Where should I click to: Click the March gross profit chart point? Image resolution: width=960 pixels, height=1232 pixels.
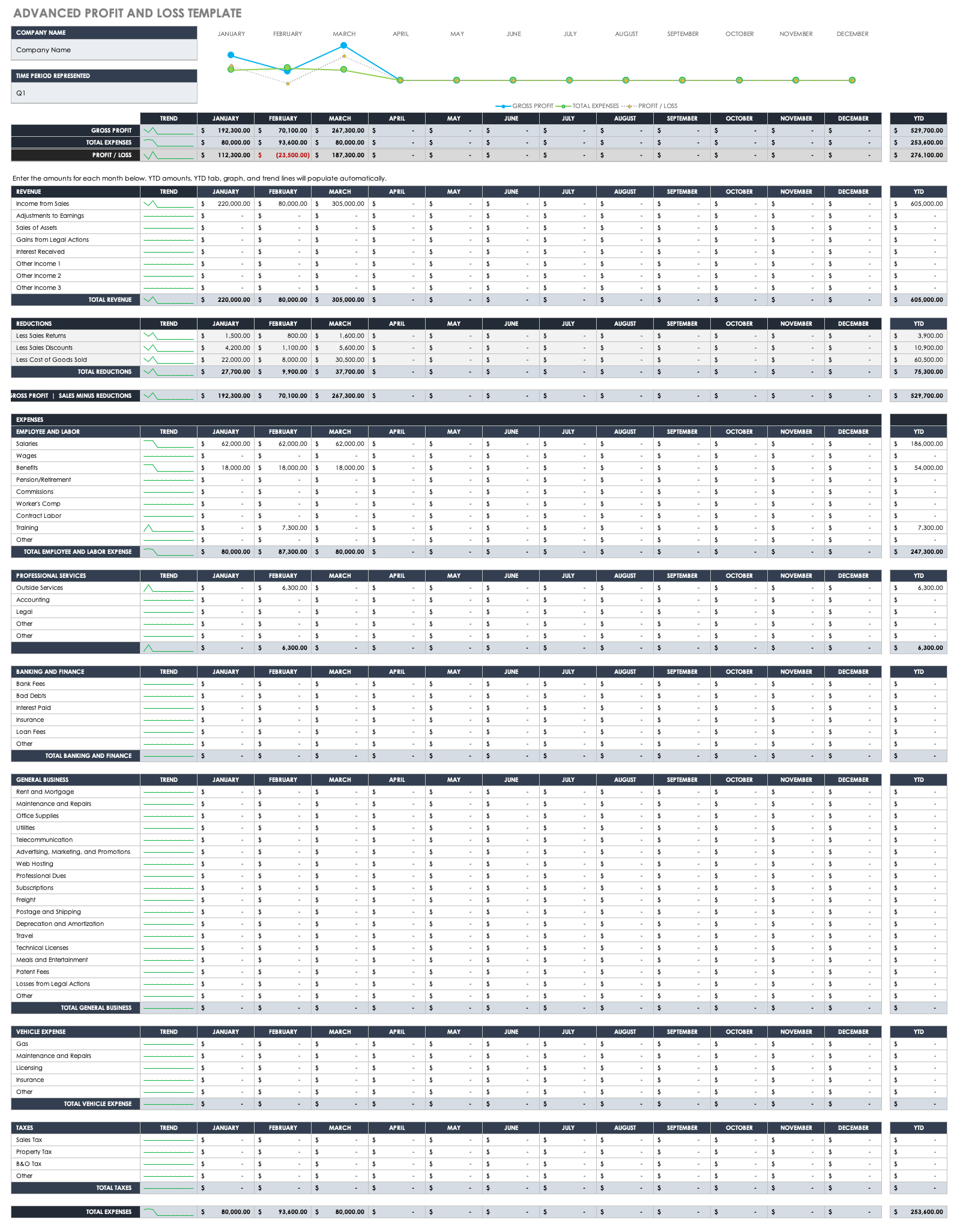[x=343, y=45]
